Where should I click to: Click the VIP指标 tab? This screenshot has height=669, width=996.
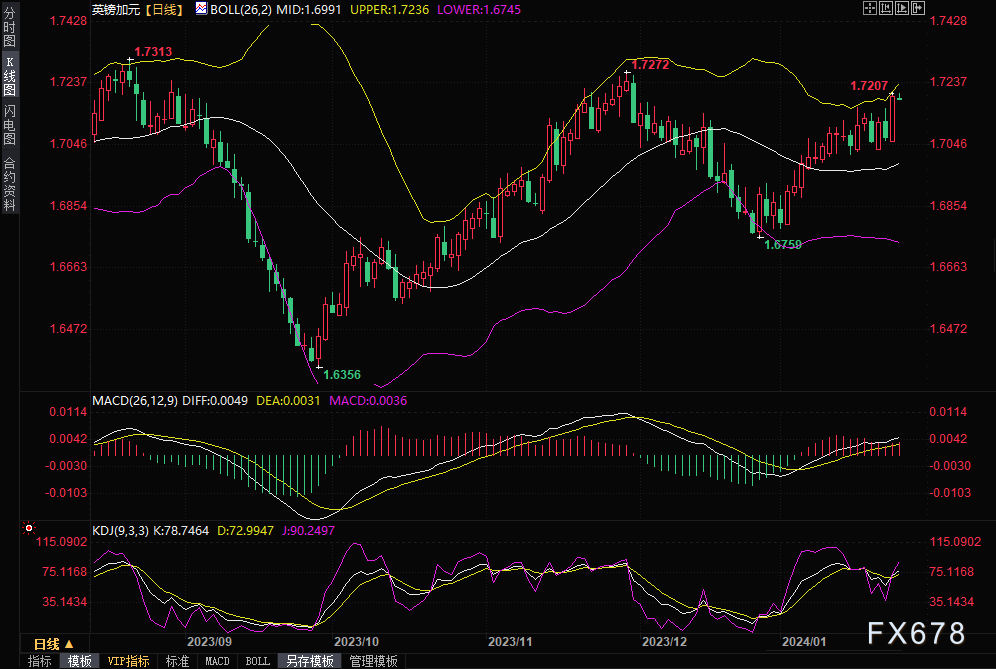coord(128,661)
